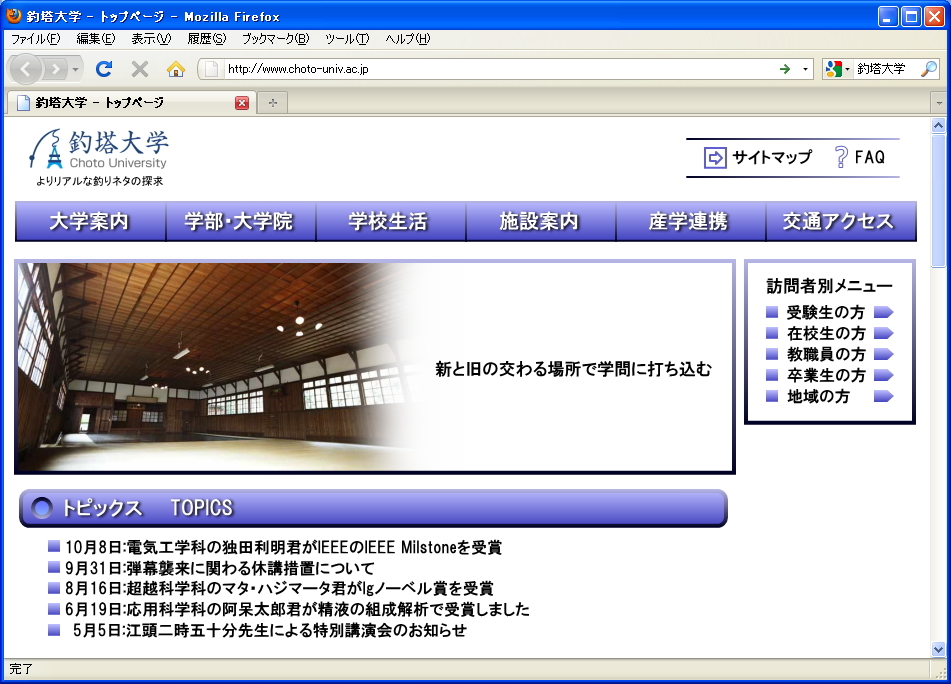Click the green Go arrow in address bar
This screenshot has height=684, width=951.
click(x=785, y=69)
